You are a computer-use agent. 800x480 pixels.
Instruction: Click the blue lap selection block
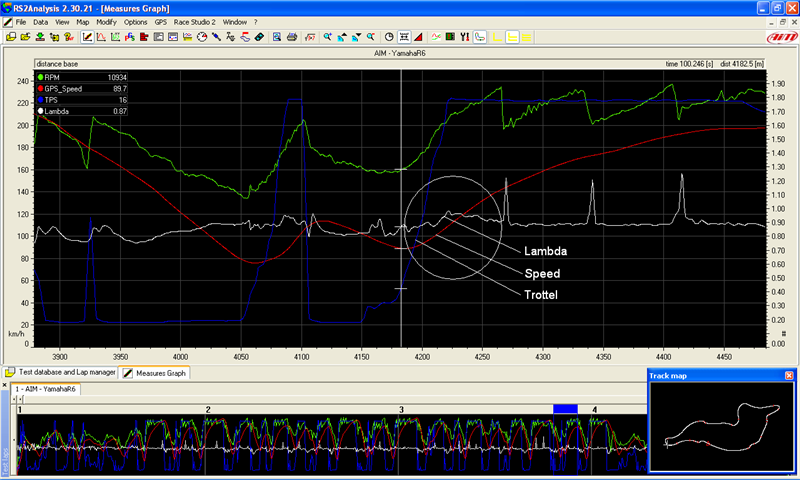[x=565, y=409]
